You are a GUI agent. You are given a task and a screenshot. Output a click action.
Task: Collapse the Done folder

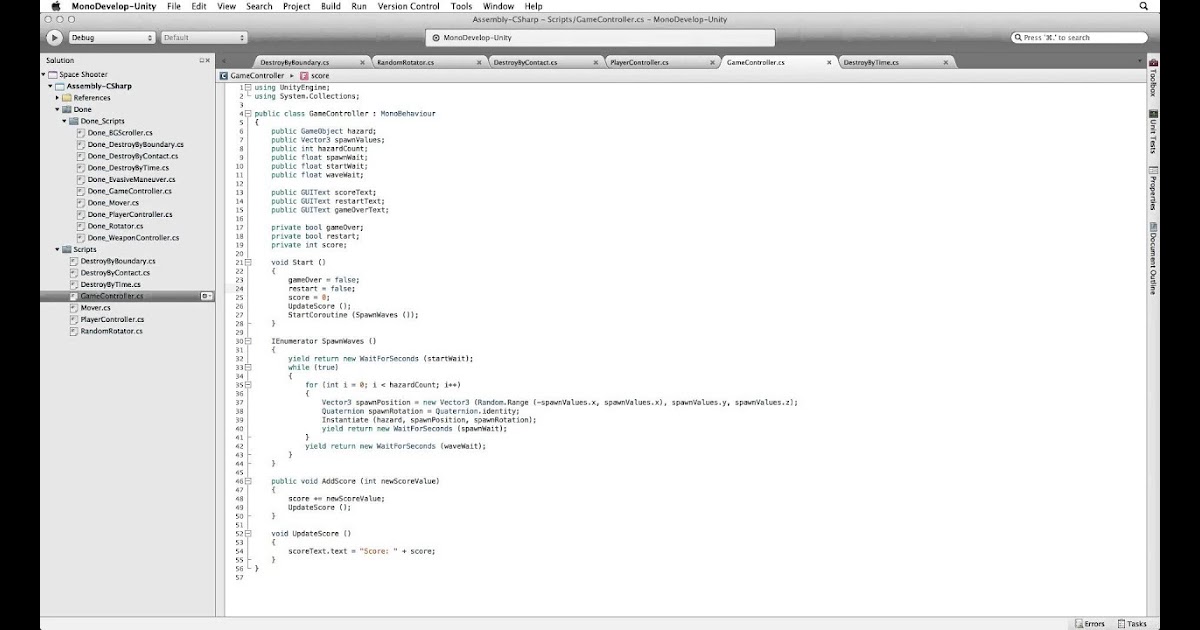tap(58, 110)
